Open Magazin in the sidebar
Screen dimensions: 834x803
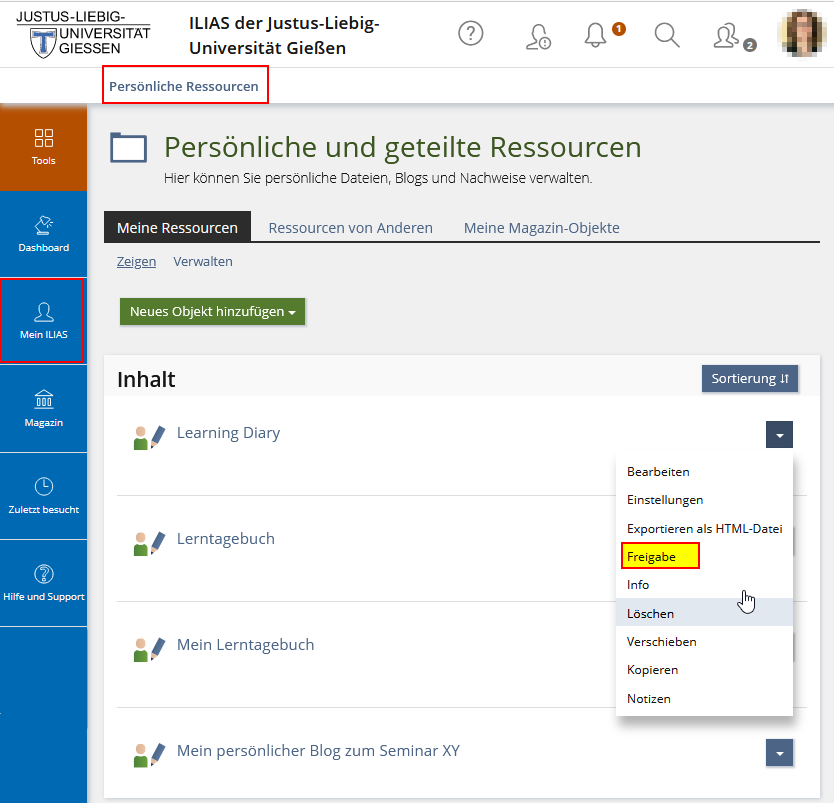[43, 408]
